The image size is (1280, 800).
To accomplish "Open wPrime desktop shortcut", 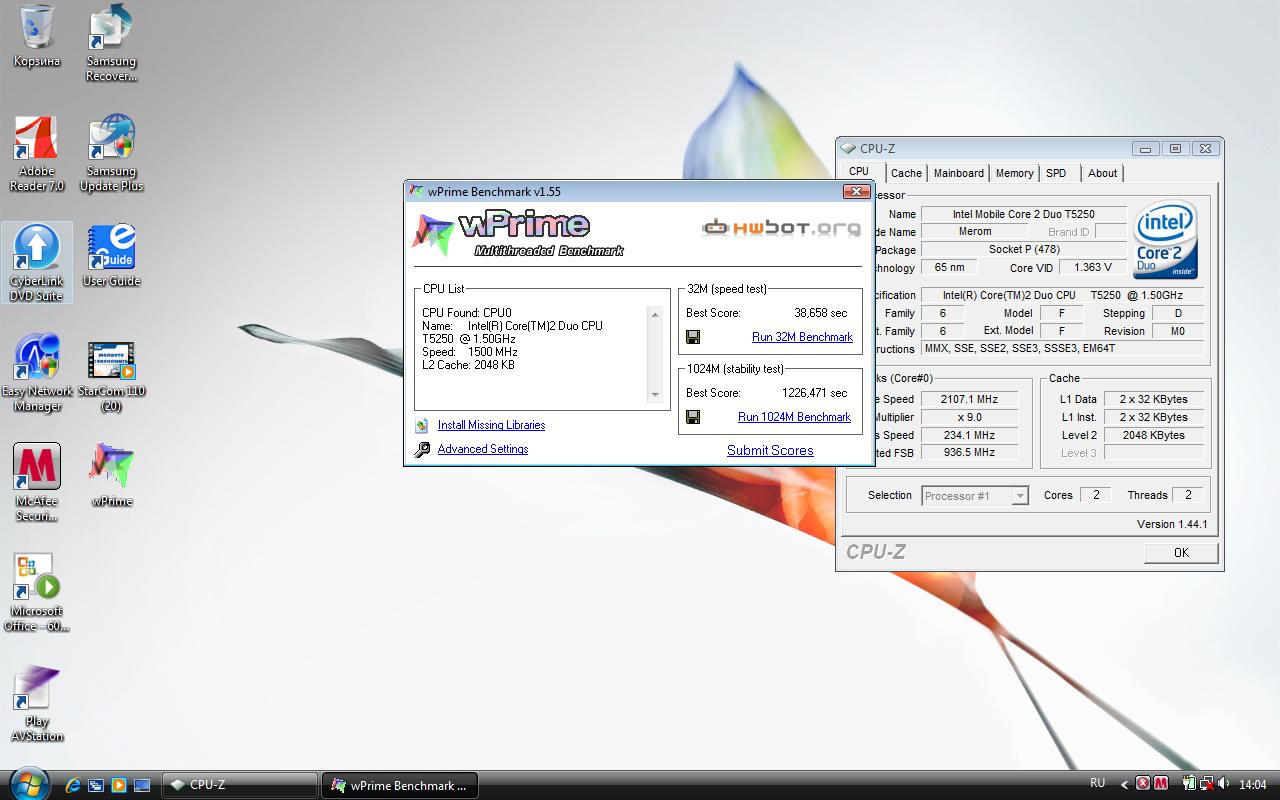I will click(111, 476).
